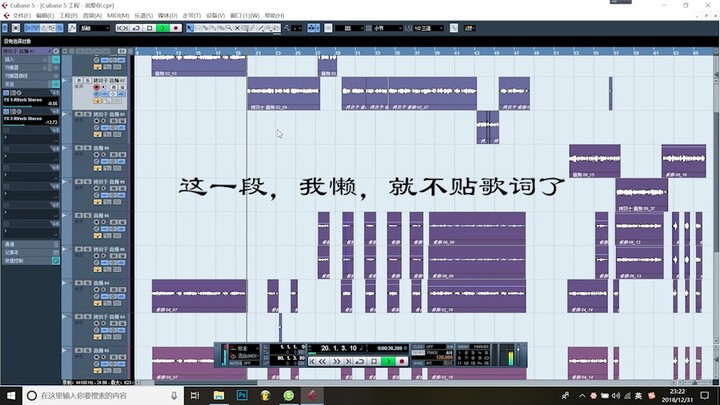Viewport: 720px width, 405px height.
Task: Select the audio clip 音频 06_06
Action: tap(477, 228)
